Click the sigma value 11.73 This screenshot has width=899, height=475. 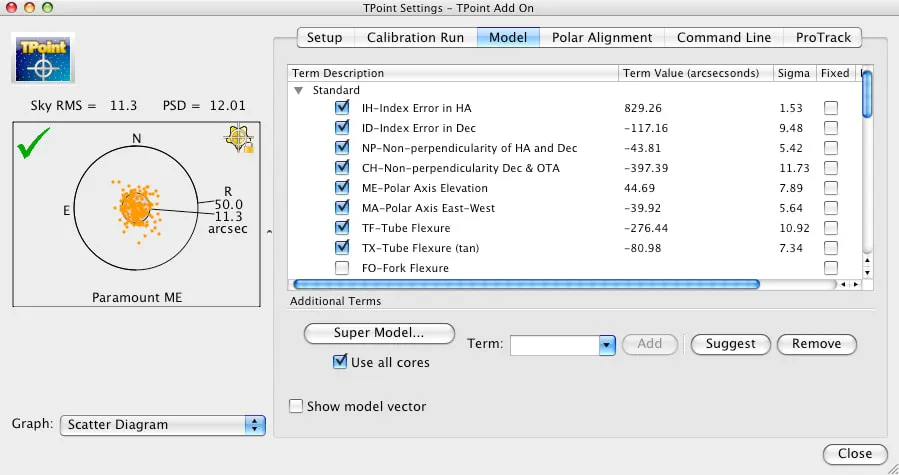point(794,168)
